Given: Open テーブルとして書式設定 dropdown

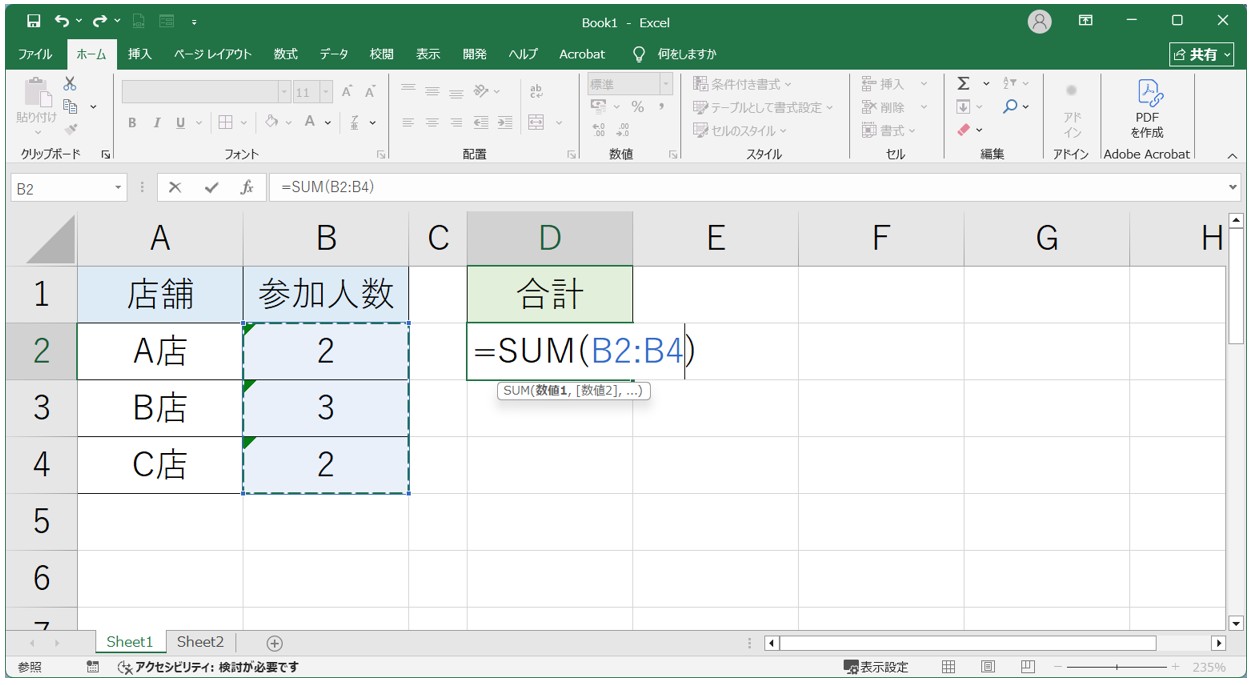Looking at the screenshot, I should pyautogui.click(x=763, y=107).
